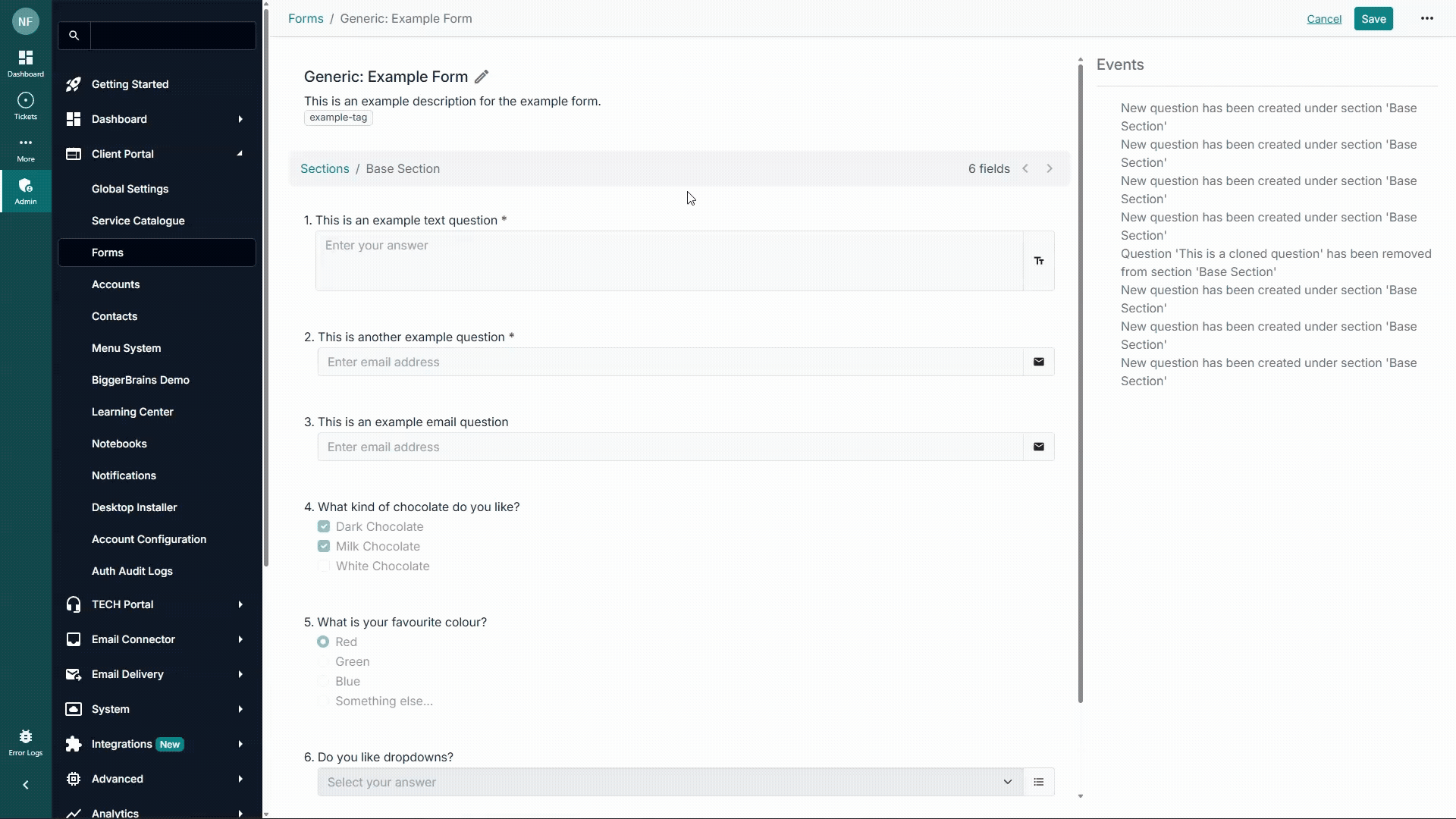
Task: Click the search magnifier icon
Action: point(74,36)
